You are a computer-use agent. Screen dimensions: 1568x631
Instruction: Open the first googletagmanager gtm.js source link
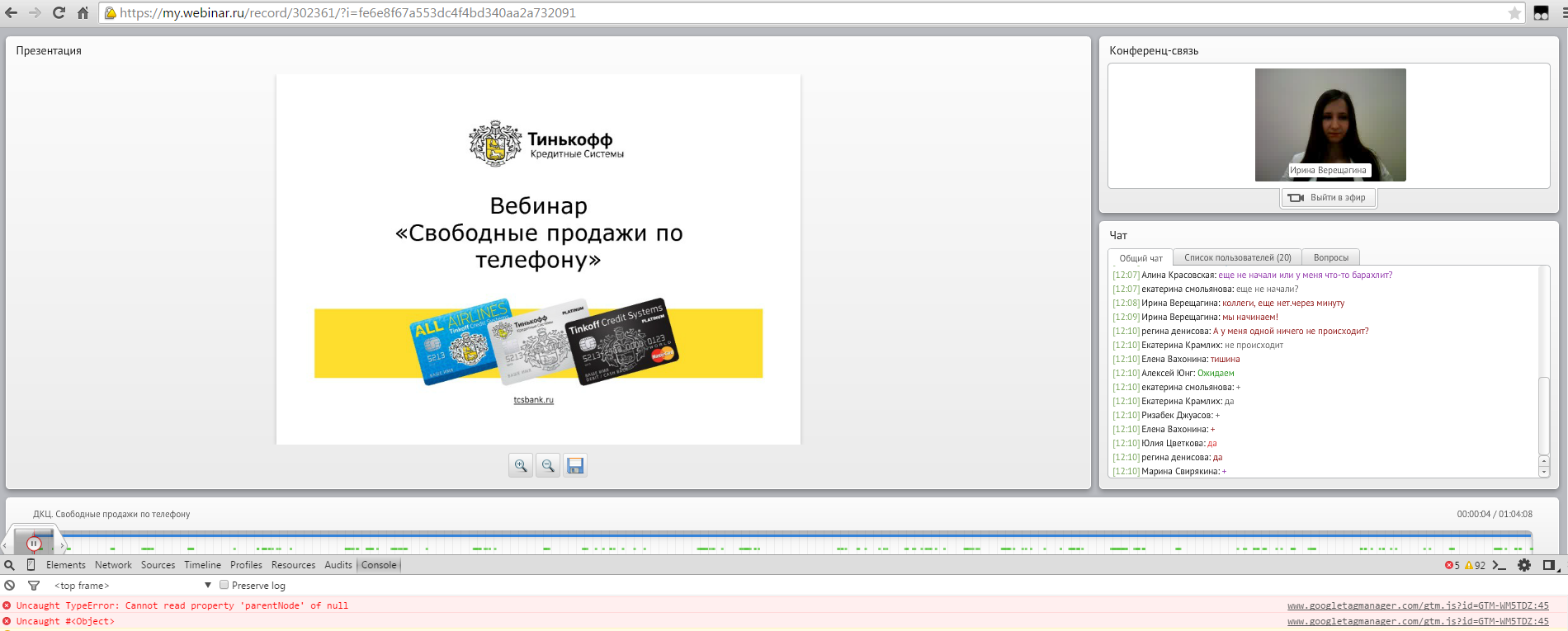tap(1418, 605)
